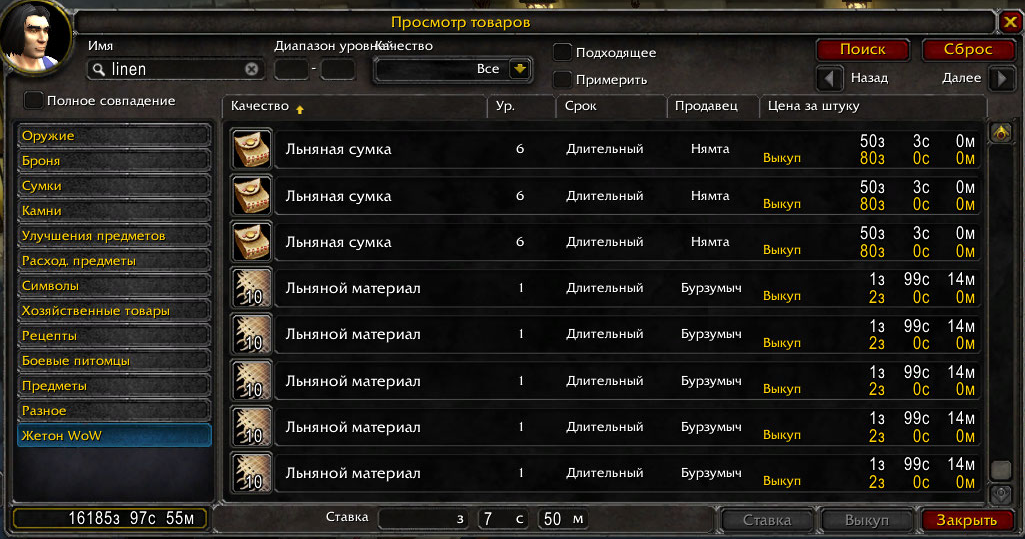Click the first Льняной материал cloth icon
The height and width of the screenshot is (539, 1025).
(252, 288)
